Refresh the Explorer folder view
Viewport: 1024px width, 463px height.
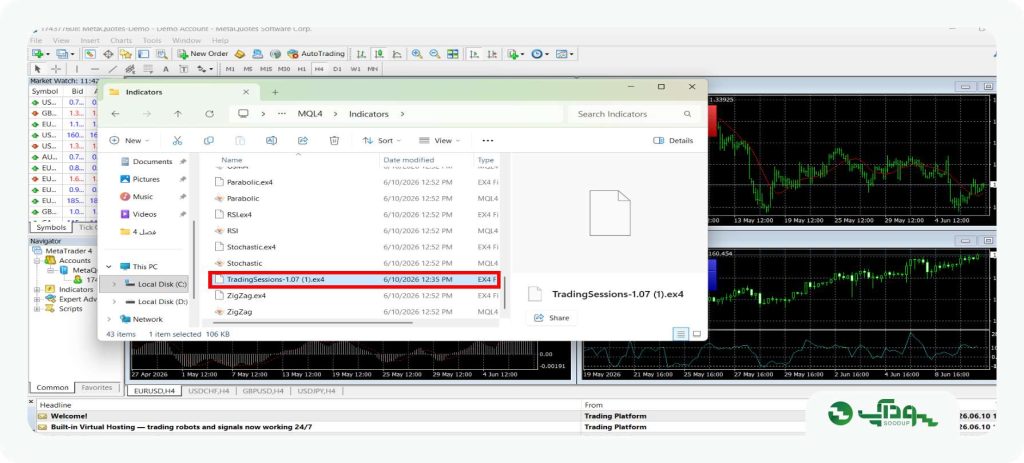point(209,114)
